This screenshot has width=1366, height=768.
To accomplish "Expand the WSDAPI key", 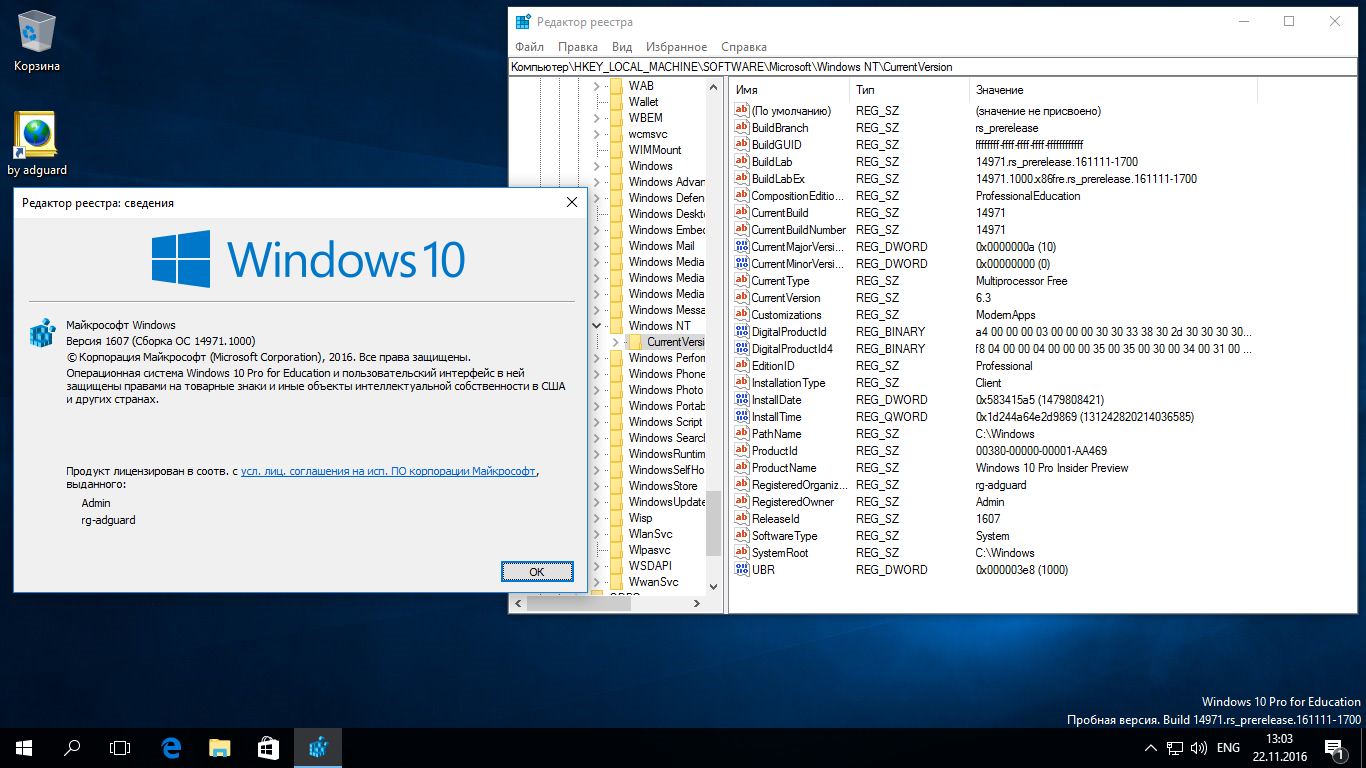I will click(x=597, y=566).
